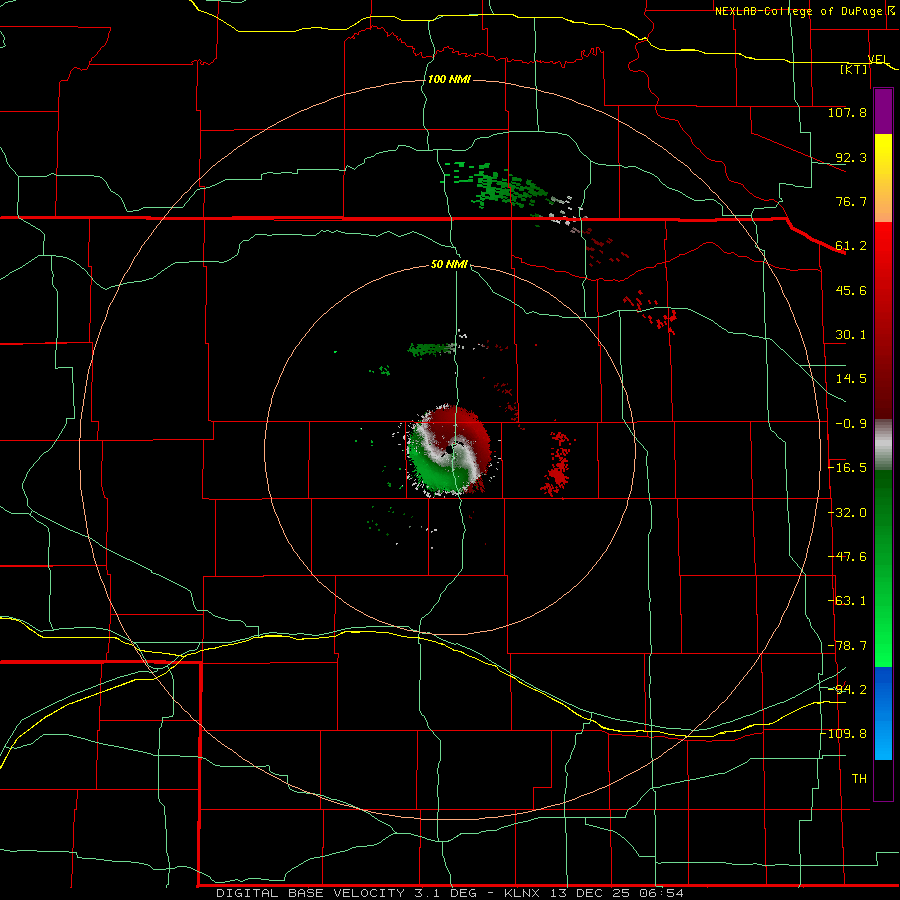Click the 92.3 value on velocity scale
The width and height of the screenshot is (900, 900).
[851, 157]
